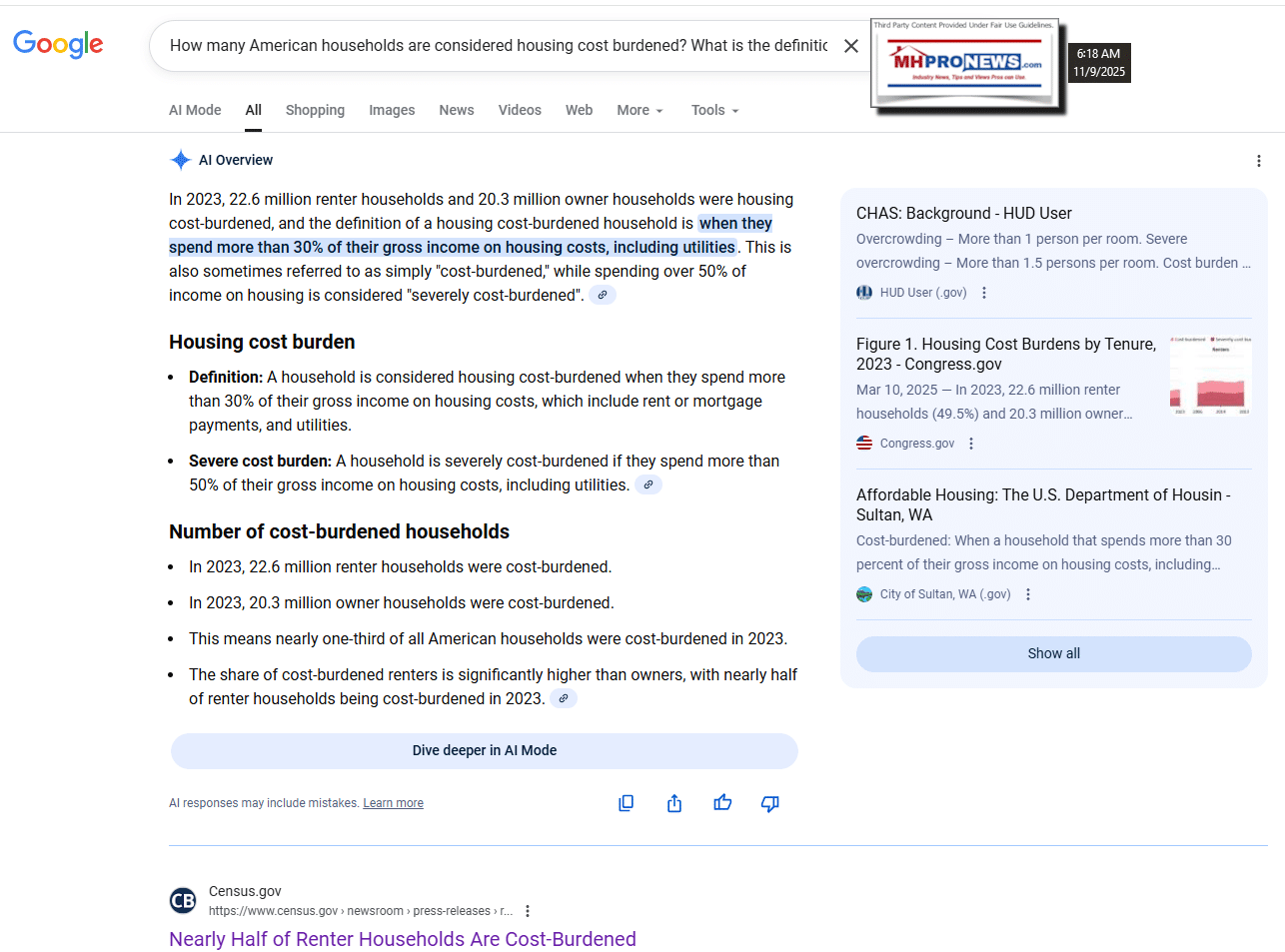This screenshot has width=1285, height=952.
Task: Open Nearly Half of Renter Households result
Action: coord(402,939)
